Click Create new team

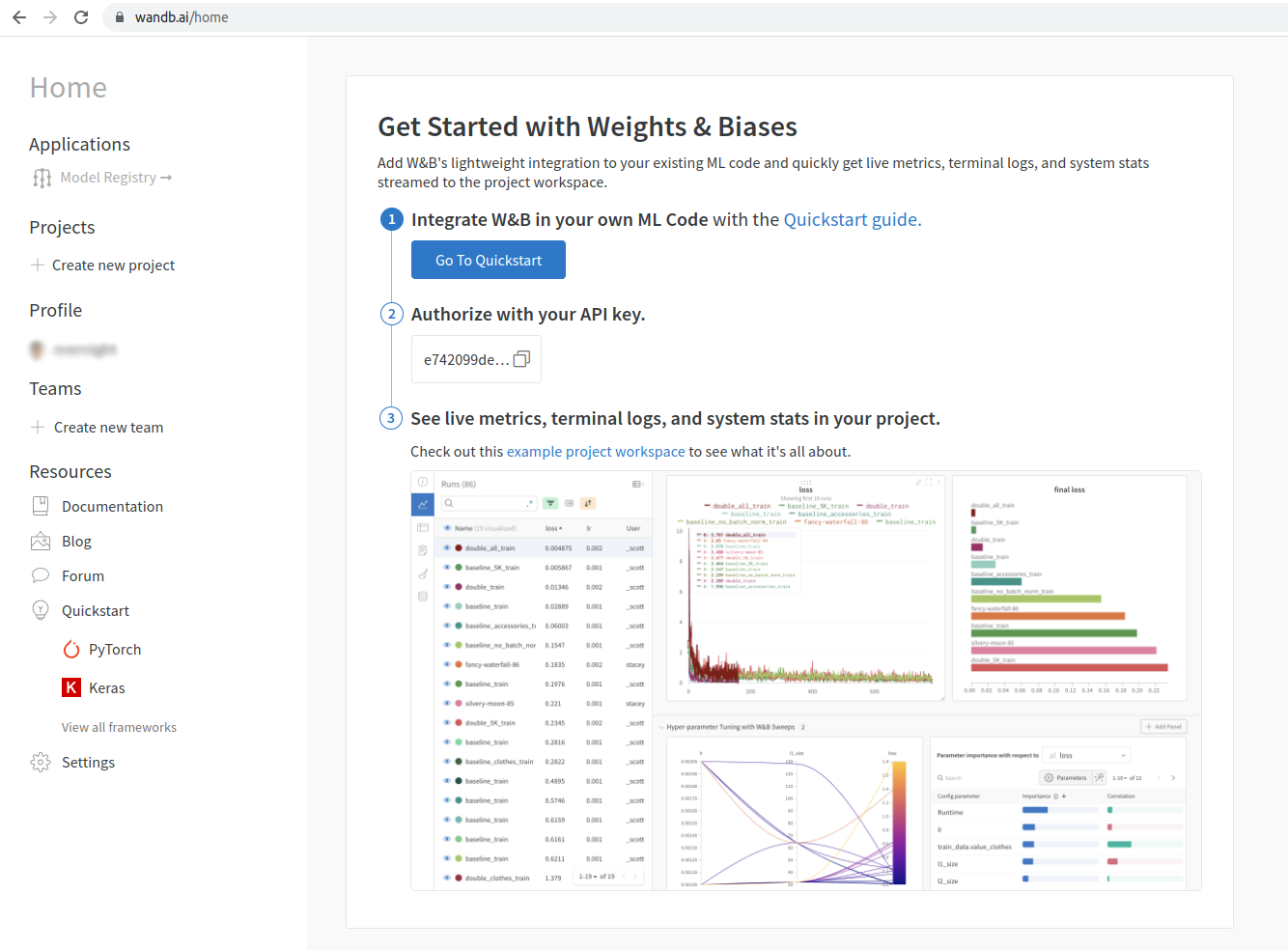point(108,428)
